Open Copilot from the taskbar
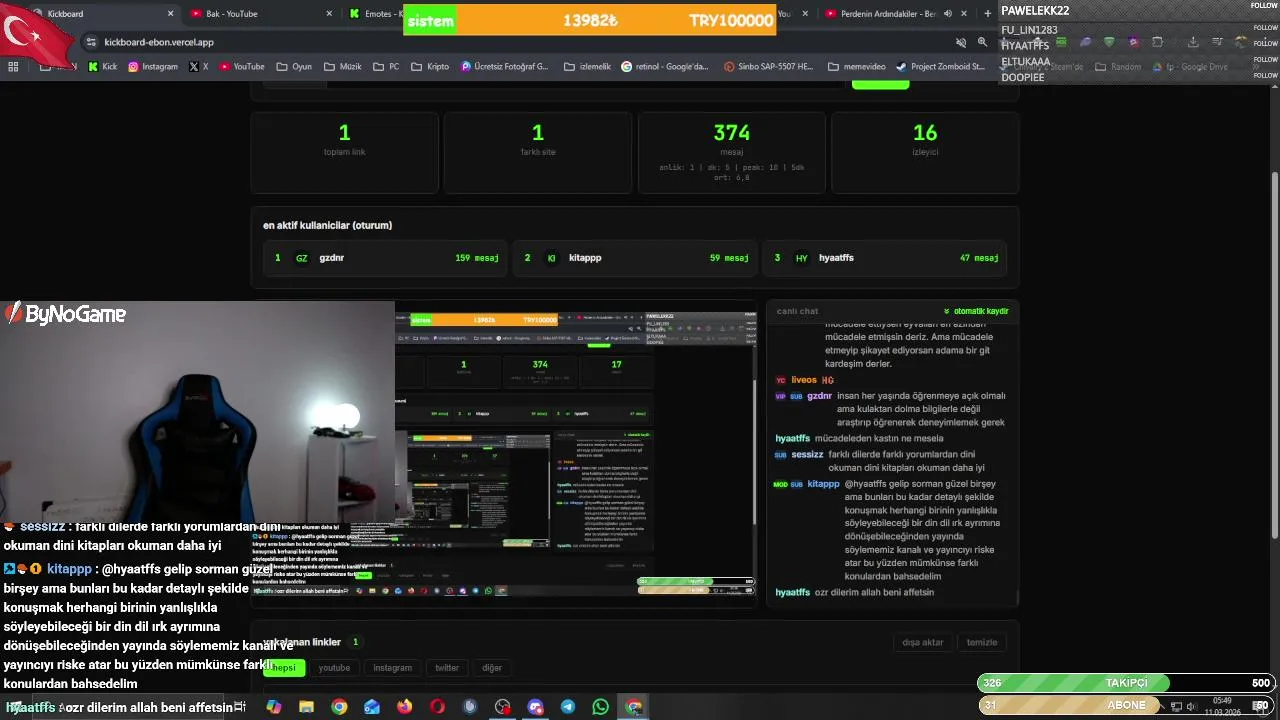Image resolution: width=1280 pixels, height=720 pixels. click(274, 707)
